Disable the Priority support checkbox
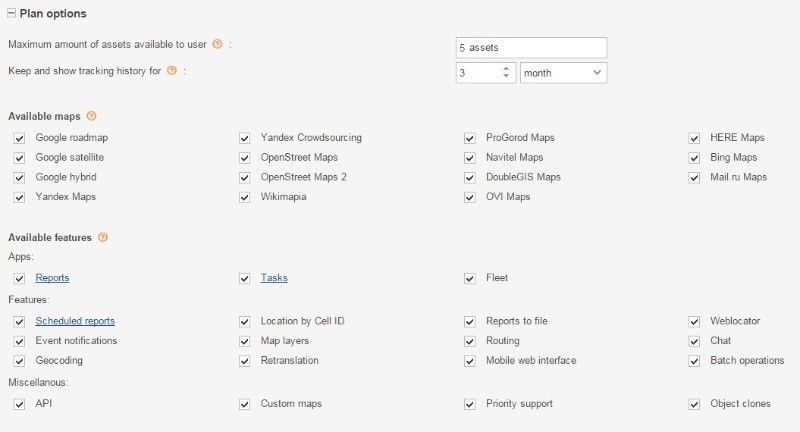Image resolution: width=800 pixels, height=432 pixels. [470, 404]
